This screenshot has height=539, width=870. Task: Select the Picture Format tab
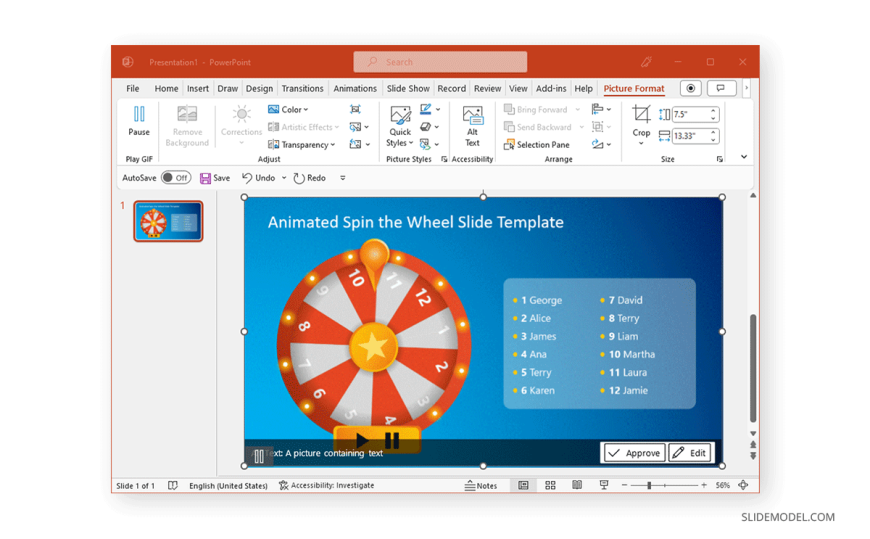pyautogui.click(x=634, y=88)
